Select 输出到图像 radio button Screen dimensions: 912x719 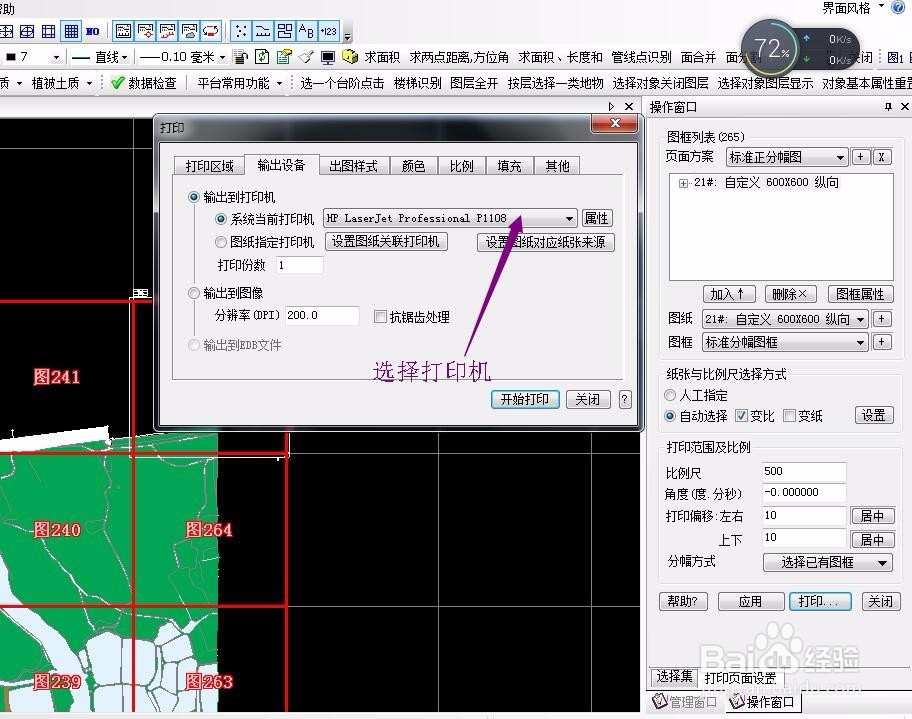click(x=194, y=293)
